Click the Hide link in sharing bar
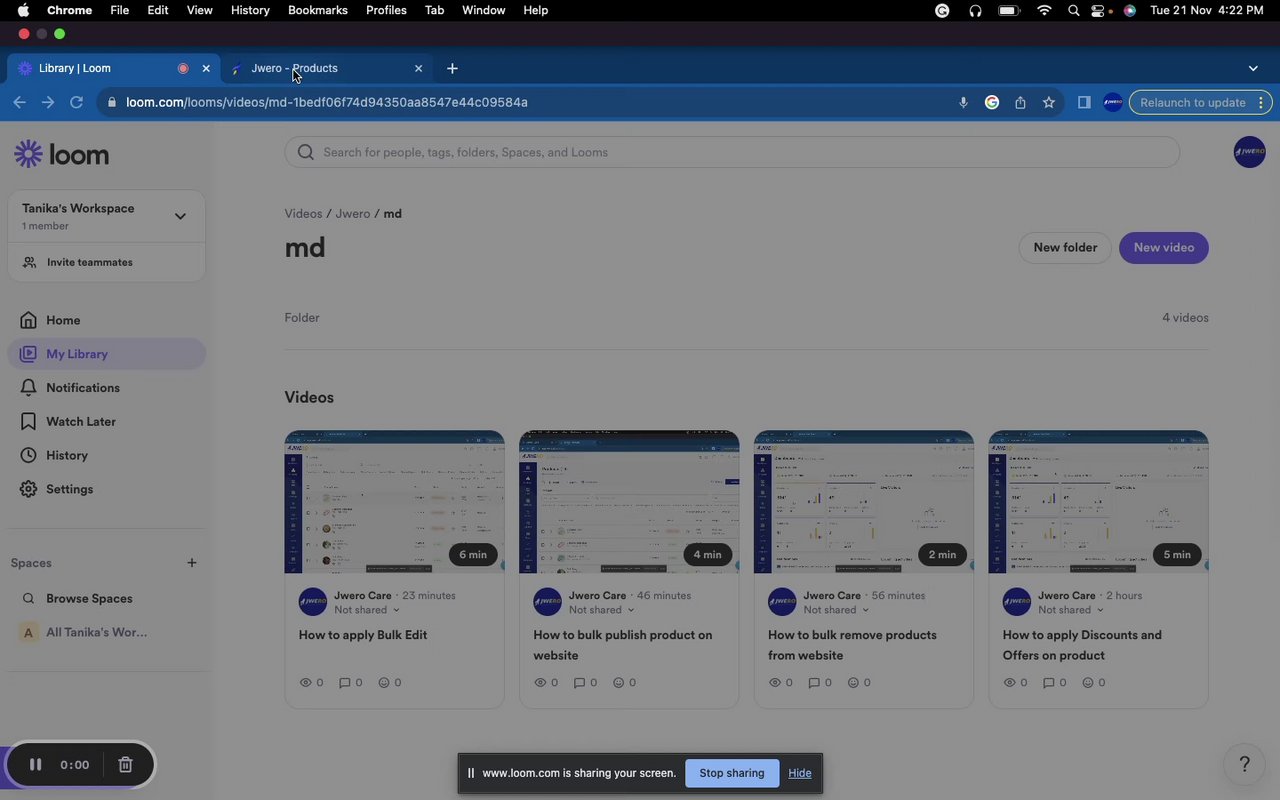The width and height of the screenshot is (1280, 800). [800, 773]
